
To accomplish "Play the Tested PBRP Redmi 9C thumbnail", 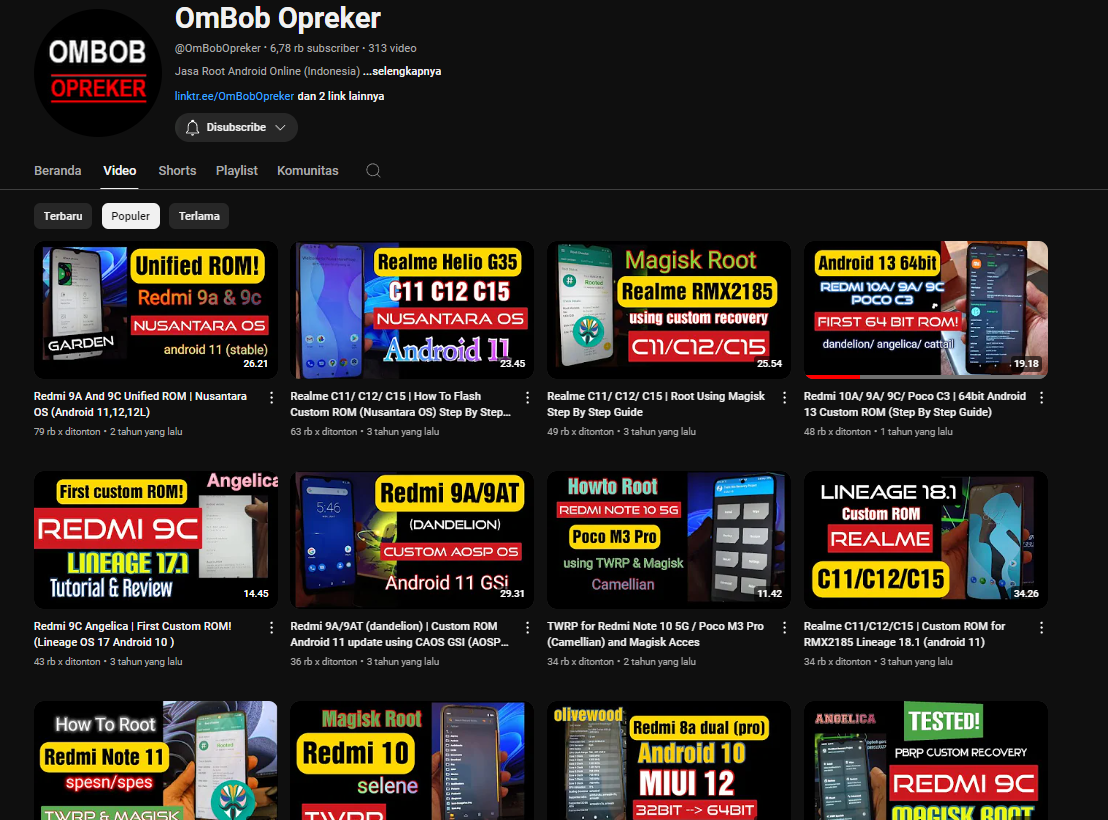I will tap(926, 761).
